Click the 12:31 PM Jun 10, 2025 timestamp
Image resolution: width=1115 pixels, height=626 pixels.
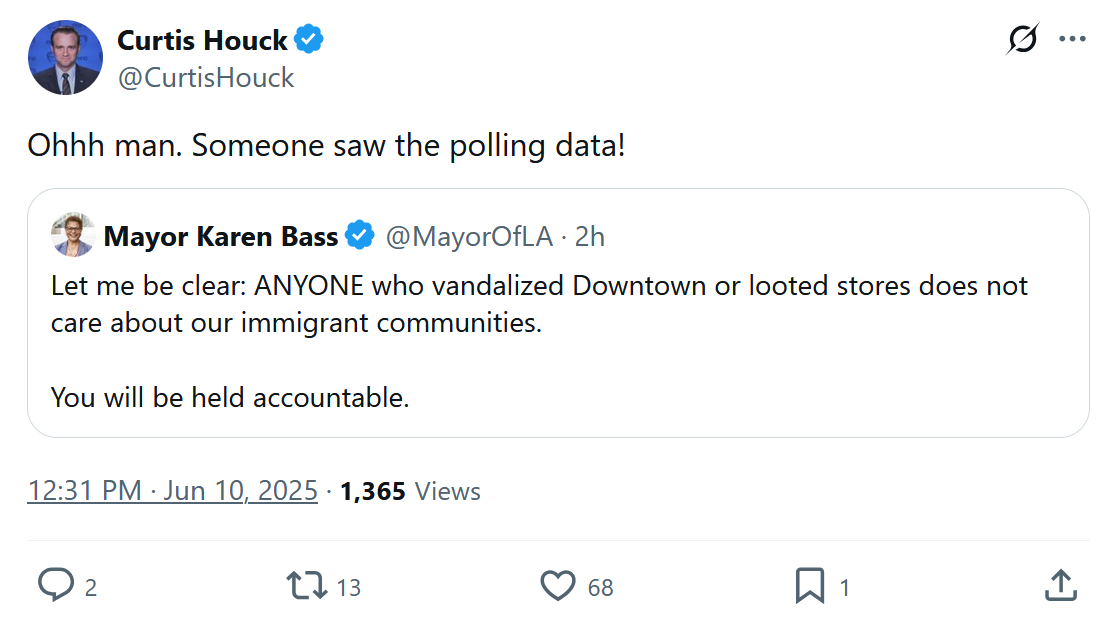(172, 491)
